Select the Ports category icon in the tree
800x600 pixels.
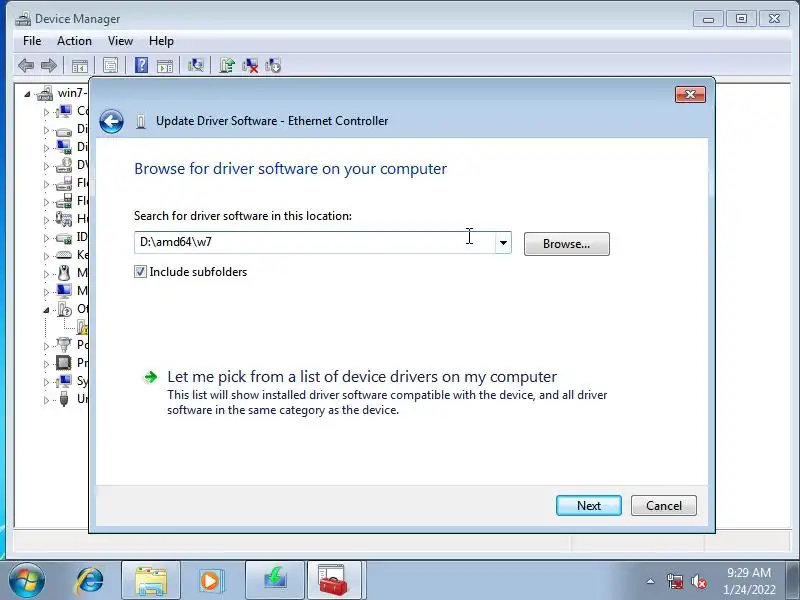click(x=64, y=345)
